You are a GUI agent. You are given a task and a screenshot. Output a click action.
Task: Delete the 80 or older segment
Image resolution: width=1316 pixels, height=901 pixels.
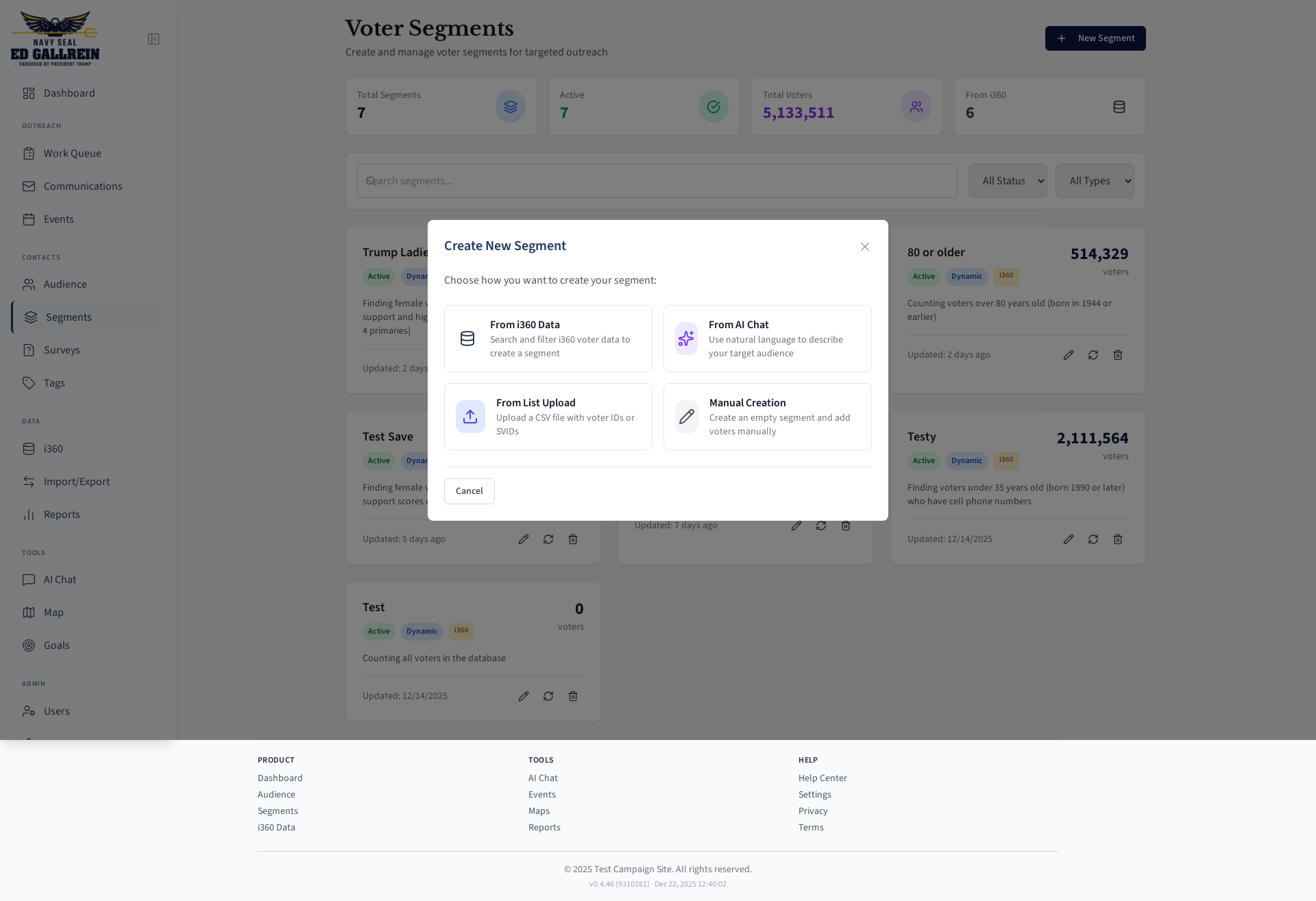(x=1117, y=355)
